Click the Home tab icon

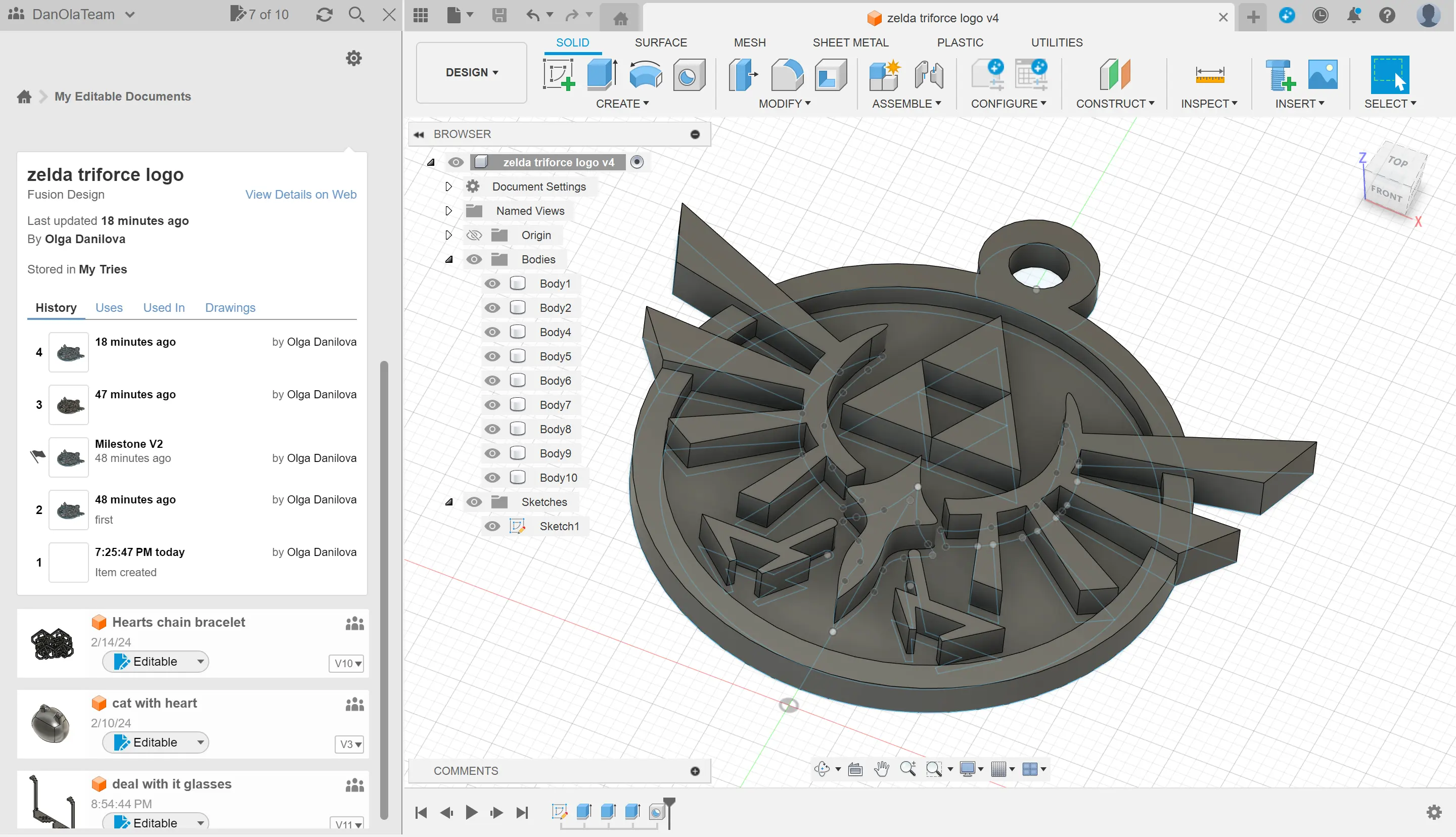pos(620,19)
